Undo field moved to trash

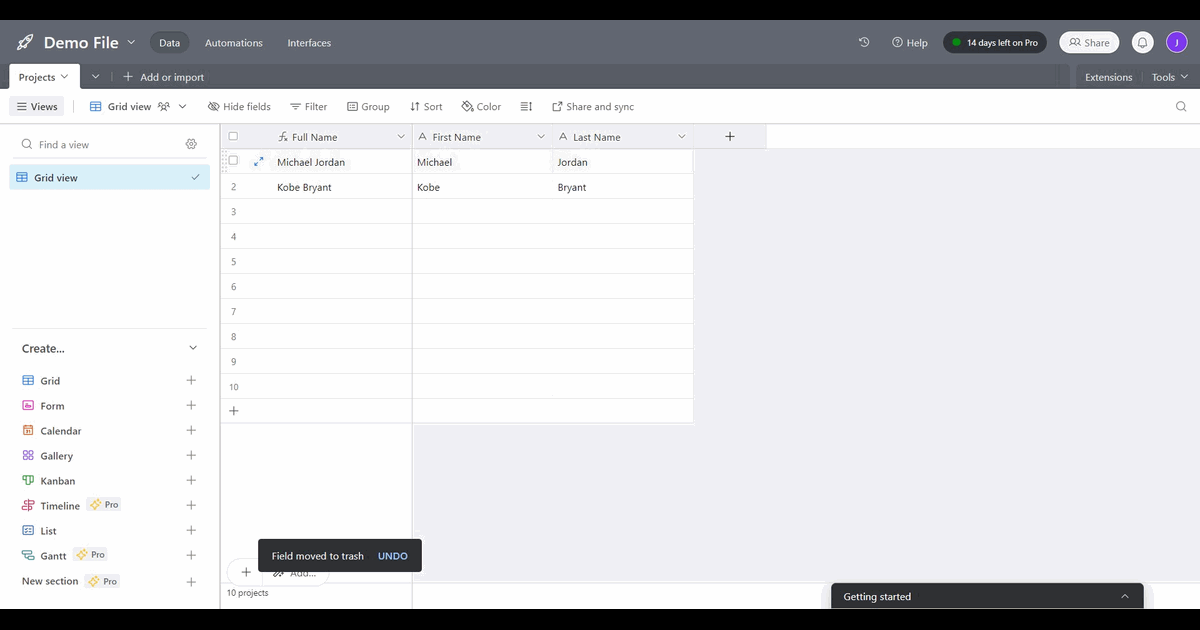tap(393, 556)
